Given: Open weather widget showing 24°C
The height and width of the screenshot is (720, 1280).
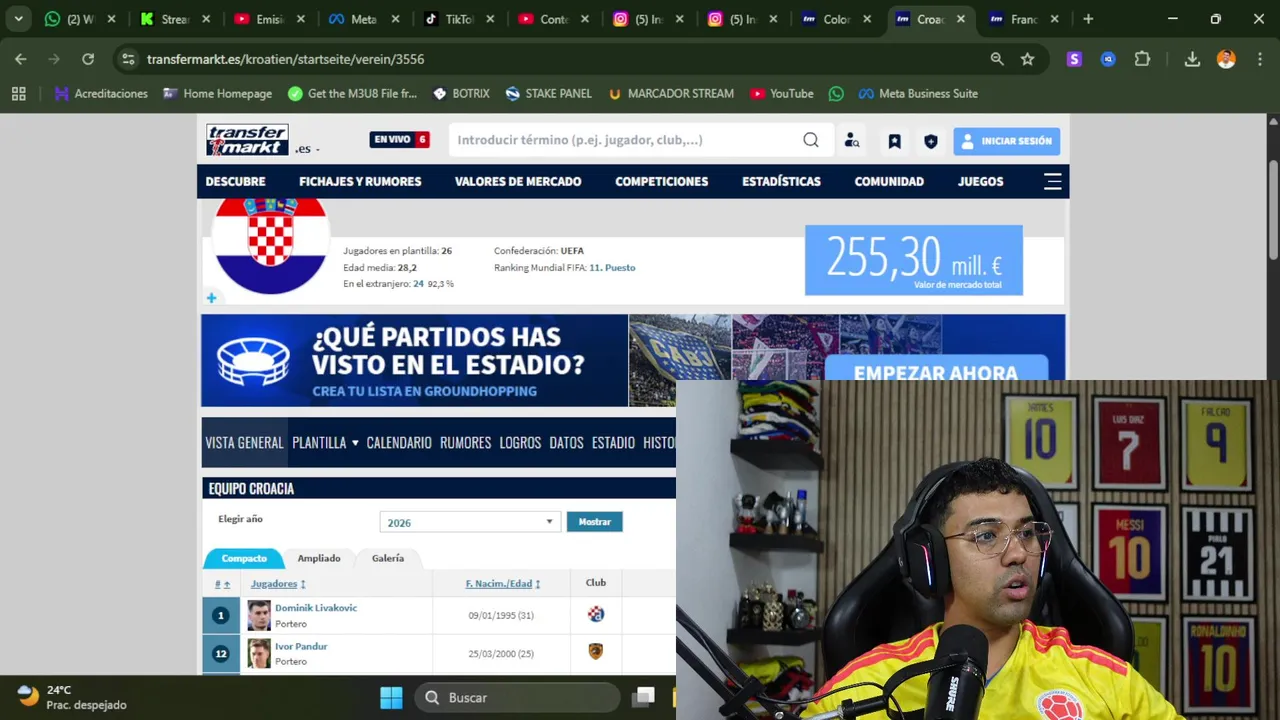Looking at the screenshot, I should [x=72, y=697].
